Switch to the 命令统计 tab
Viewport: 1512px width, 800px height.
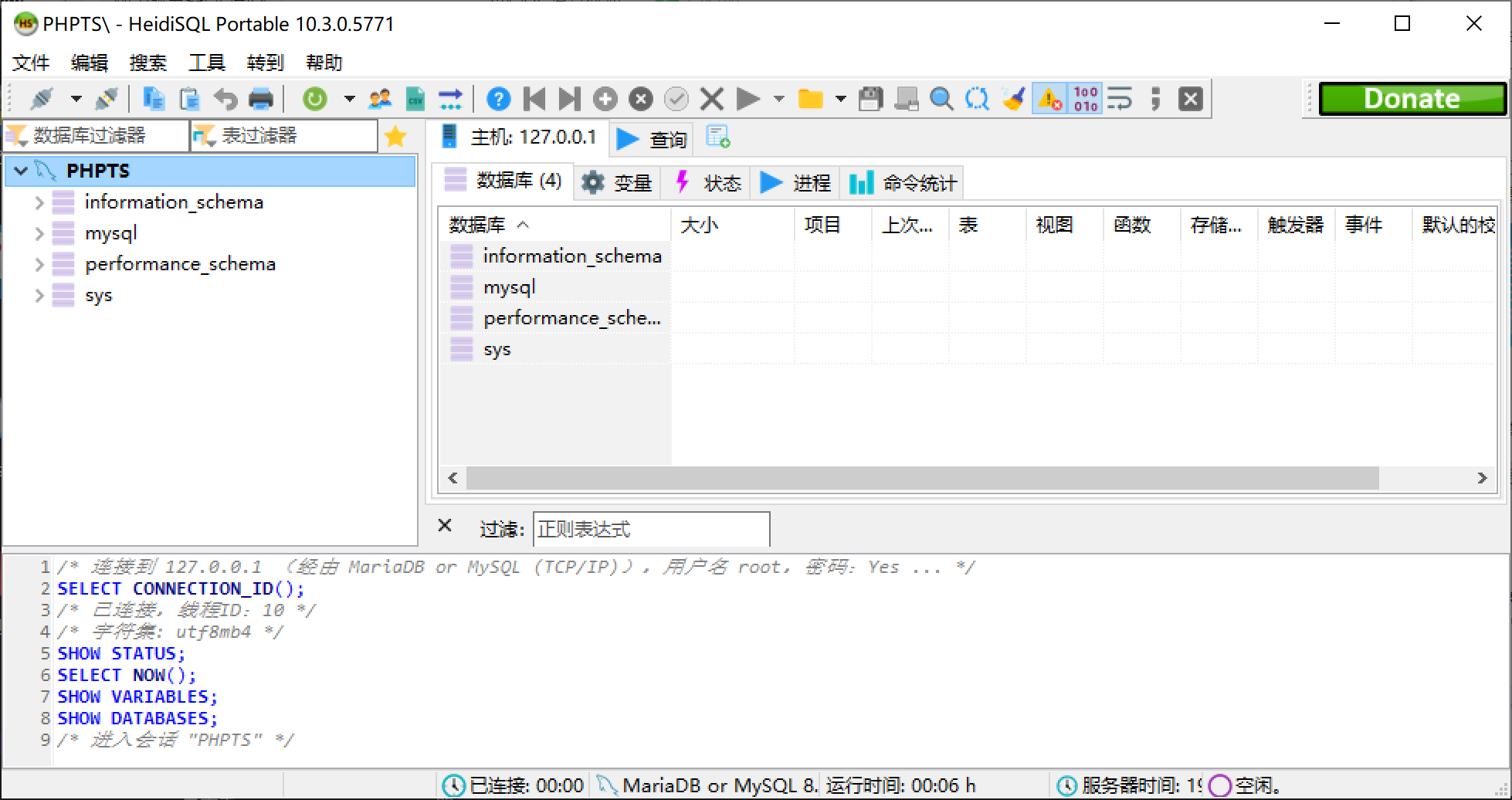[903, 183]
